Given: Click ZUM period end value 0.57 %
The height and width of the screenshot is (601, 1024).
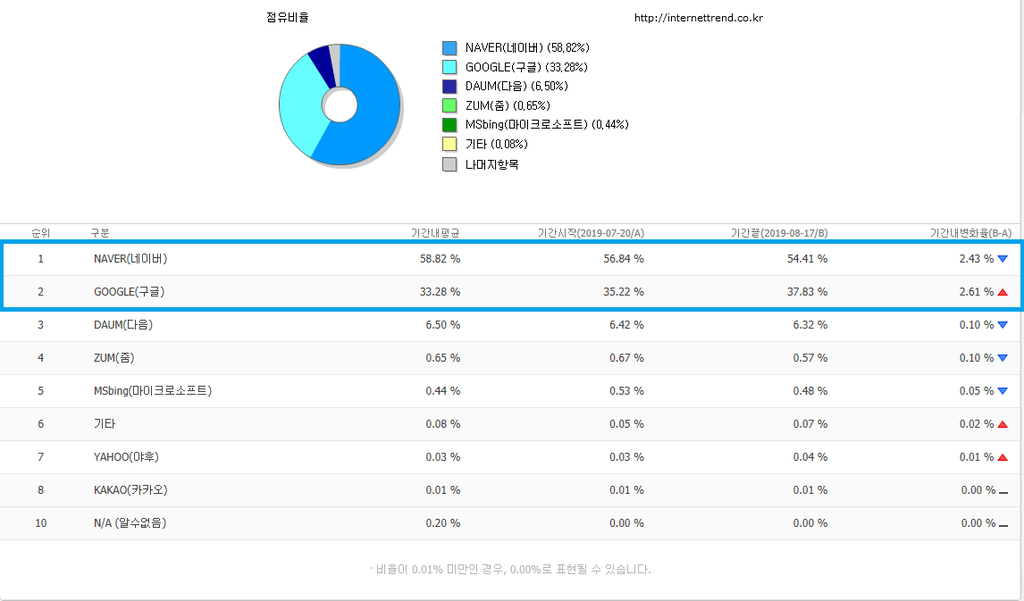Looking at the screenshot, I should click(x=810, y=358).
